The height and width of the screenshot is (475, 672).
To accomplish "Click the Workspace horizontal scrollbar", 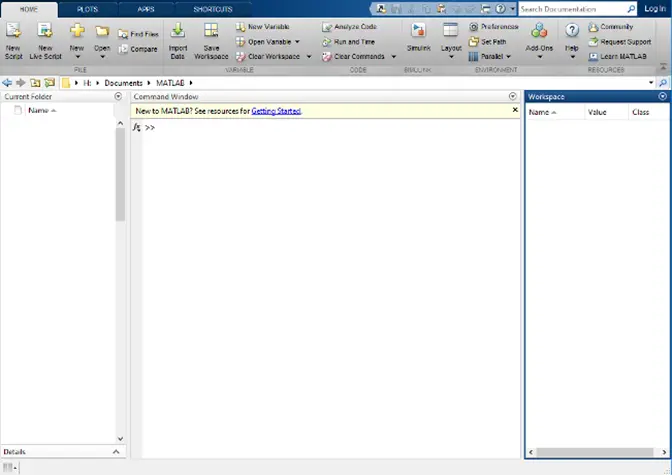I will click(x=595, y=452).
